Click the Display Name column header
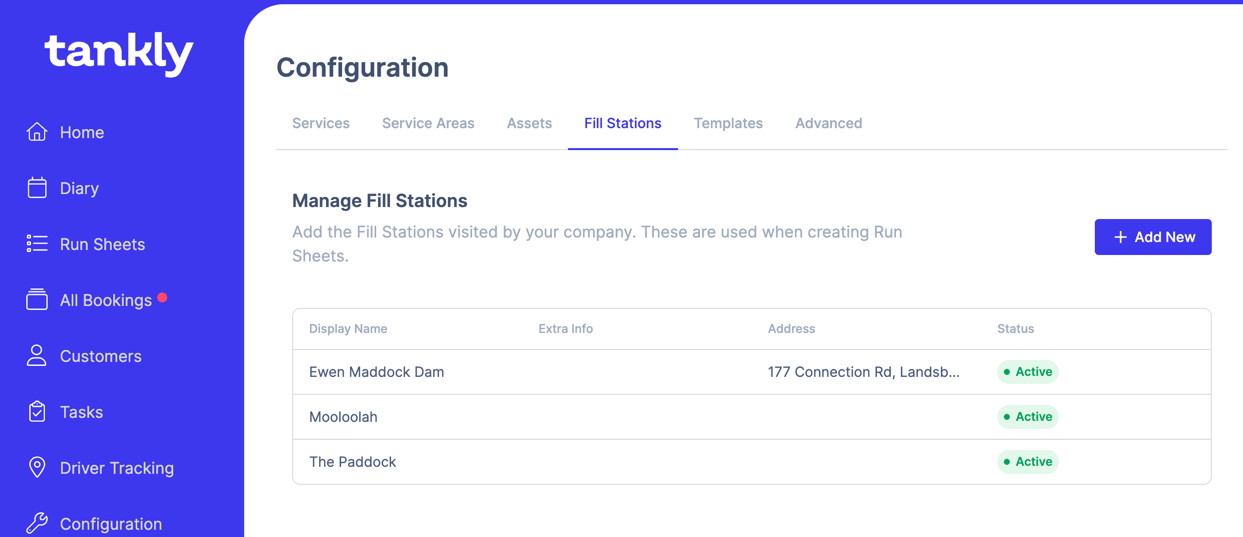 pos(348,329)
